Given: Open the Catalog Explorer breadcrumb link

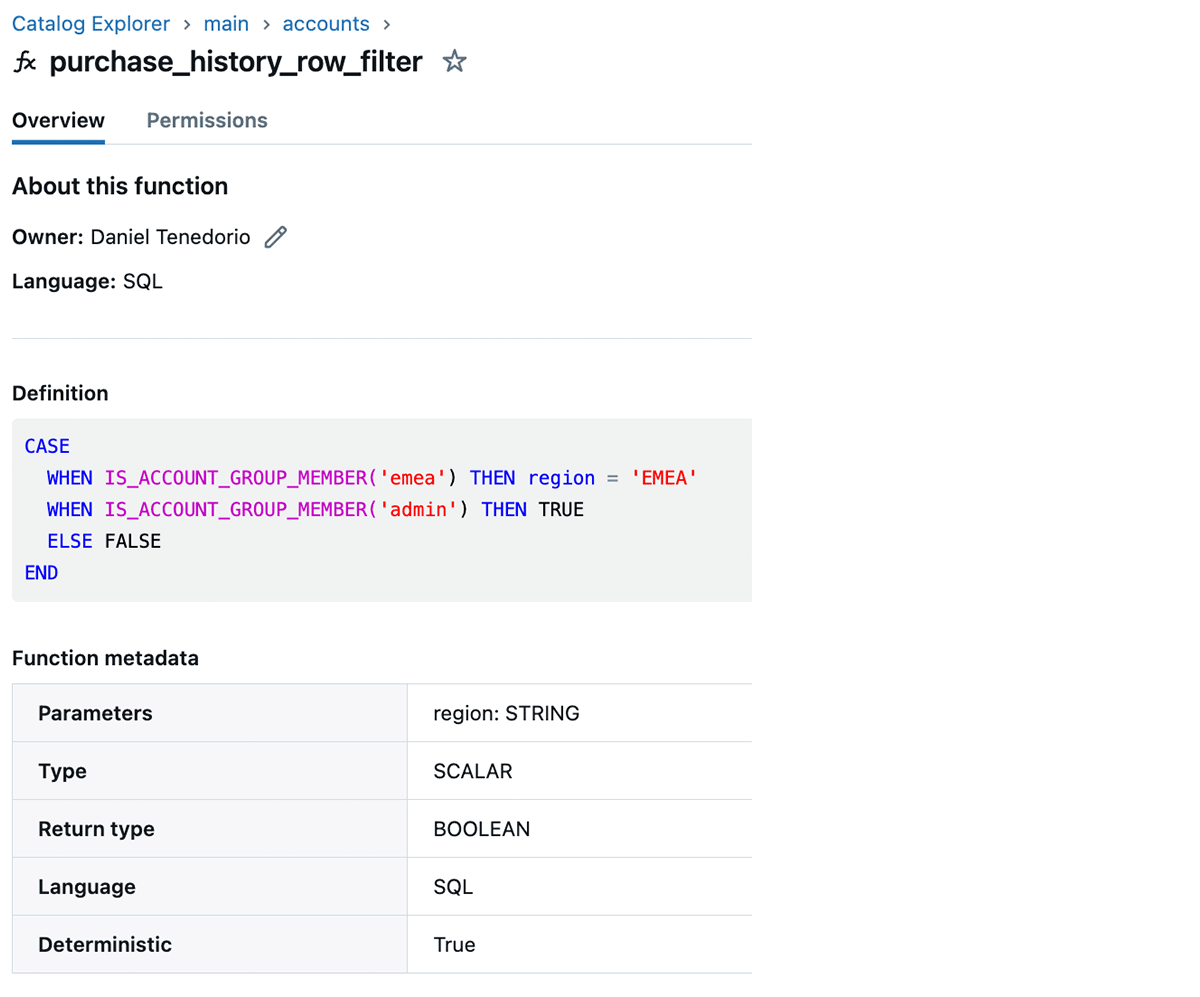Looking at the screenshot, I should [90, 23].
